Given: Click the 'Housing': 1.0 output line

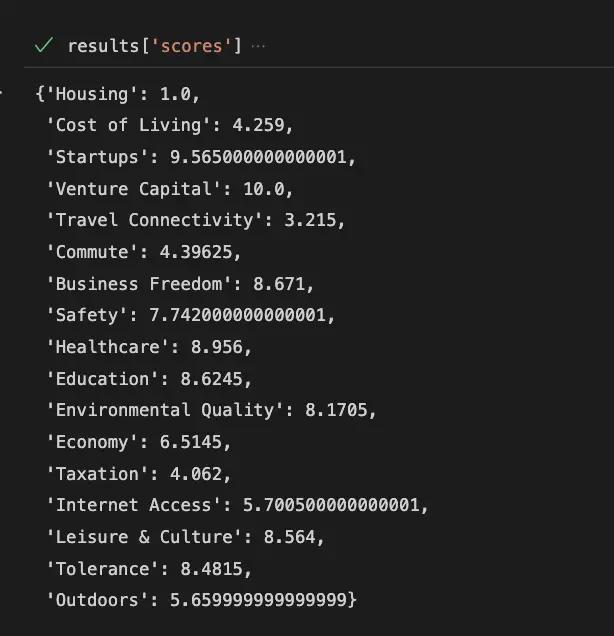Looking at the screenshot, I should (118, 94).
